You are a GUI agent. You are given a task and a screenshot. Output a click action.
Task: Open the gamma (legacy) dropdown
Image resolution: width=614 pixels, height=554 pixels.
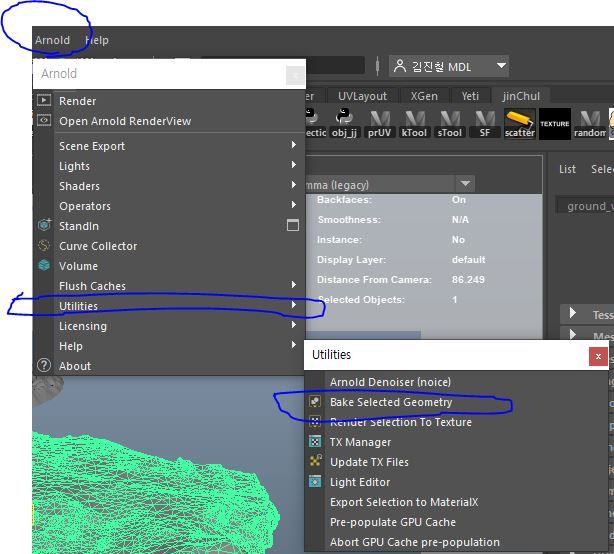click(465, 184)
